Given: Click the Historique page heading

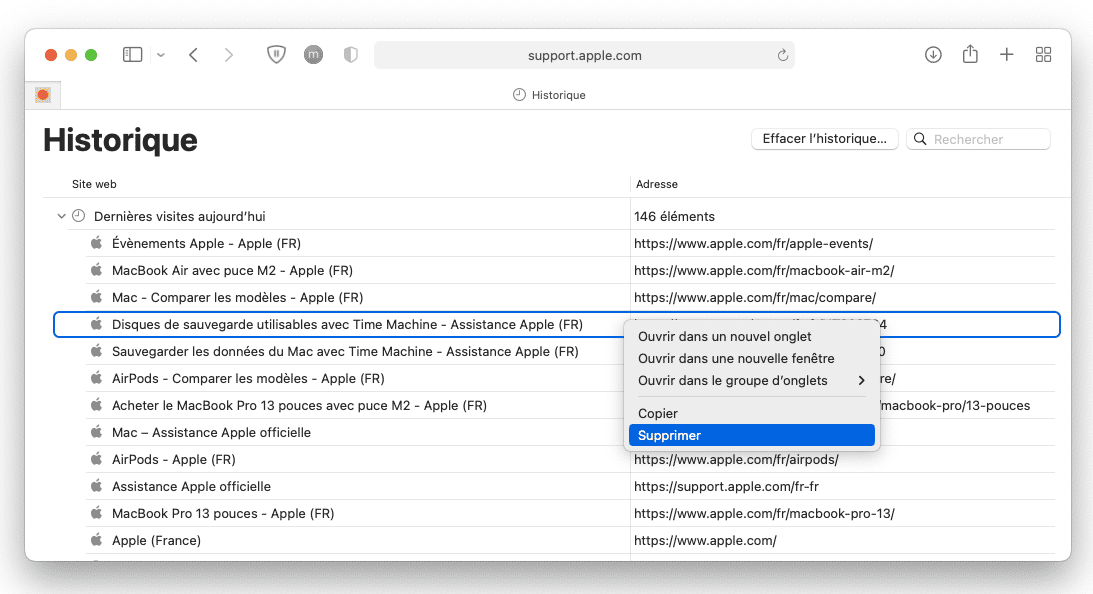Looking at the screenshot, I should click(x=120, y=140).
